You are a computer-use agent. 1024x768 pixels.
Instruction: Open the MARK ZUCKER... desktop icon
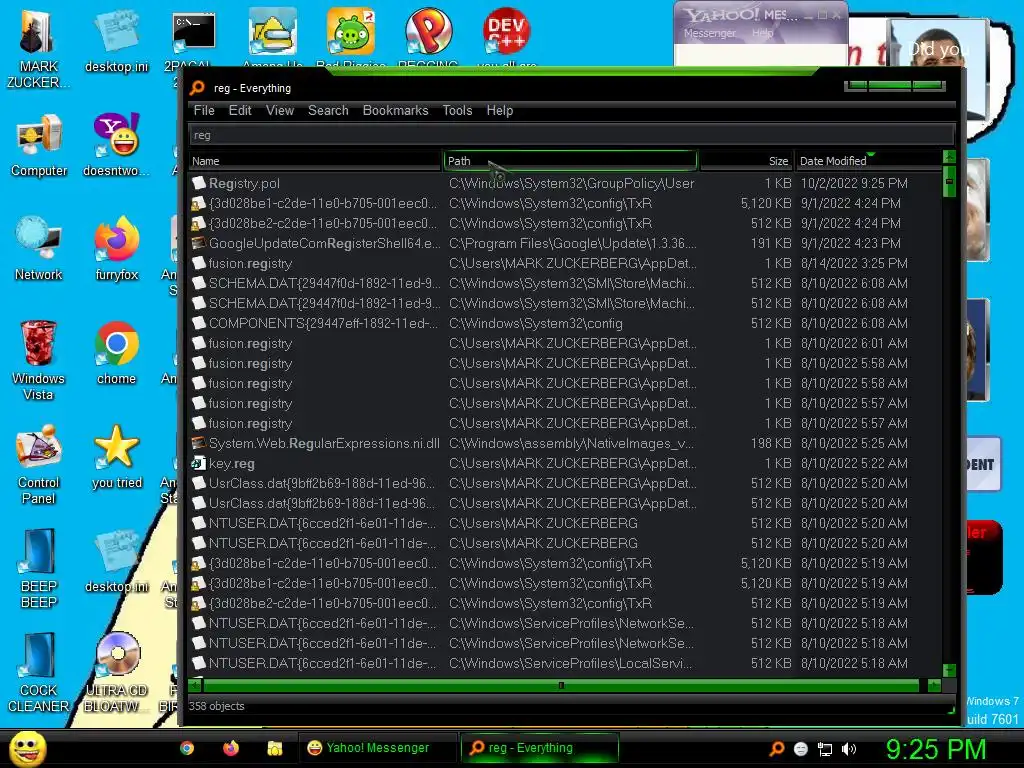pos(38,49)
